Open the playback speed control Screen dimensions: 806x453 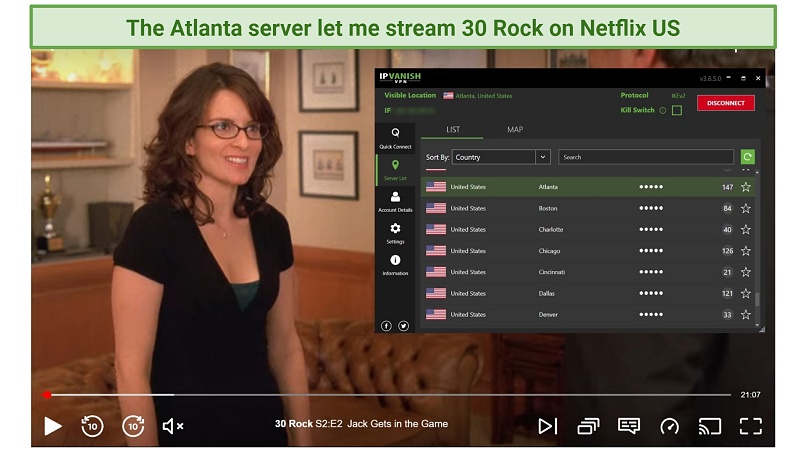[669, 426]
